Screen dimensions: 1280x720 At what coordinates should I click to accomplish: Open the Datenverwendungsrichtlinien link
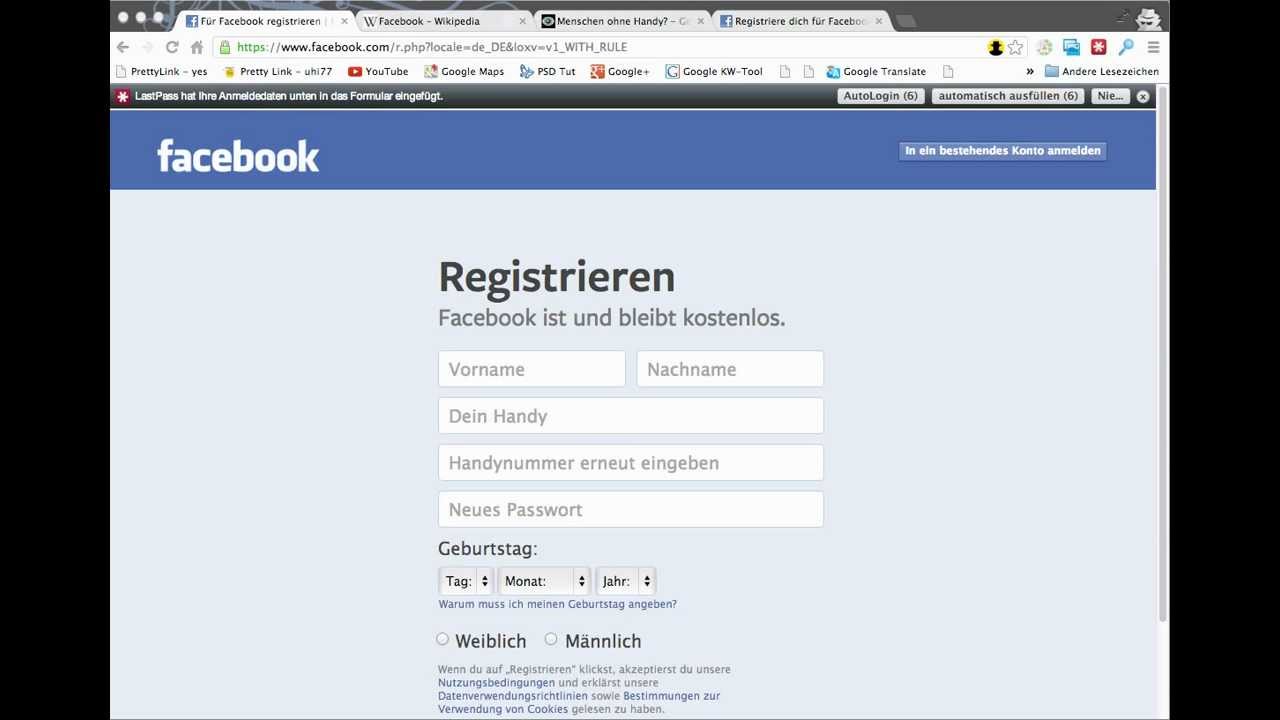pos(513,696)
